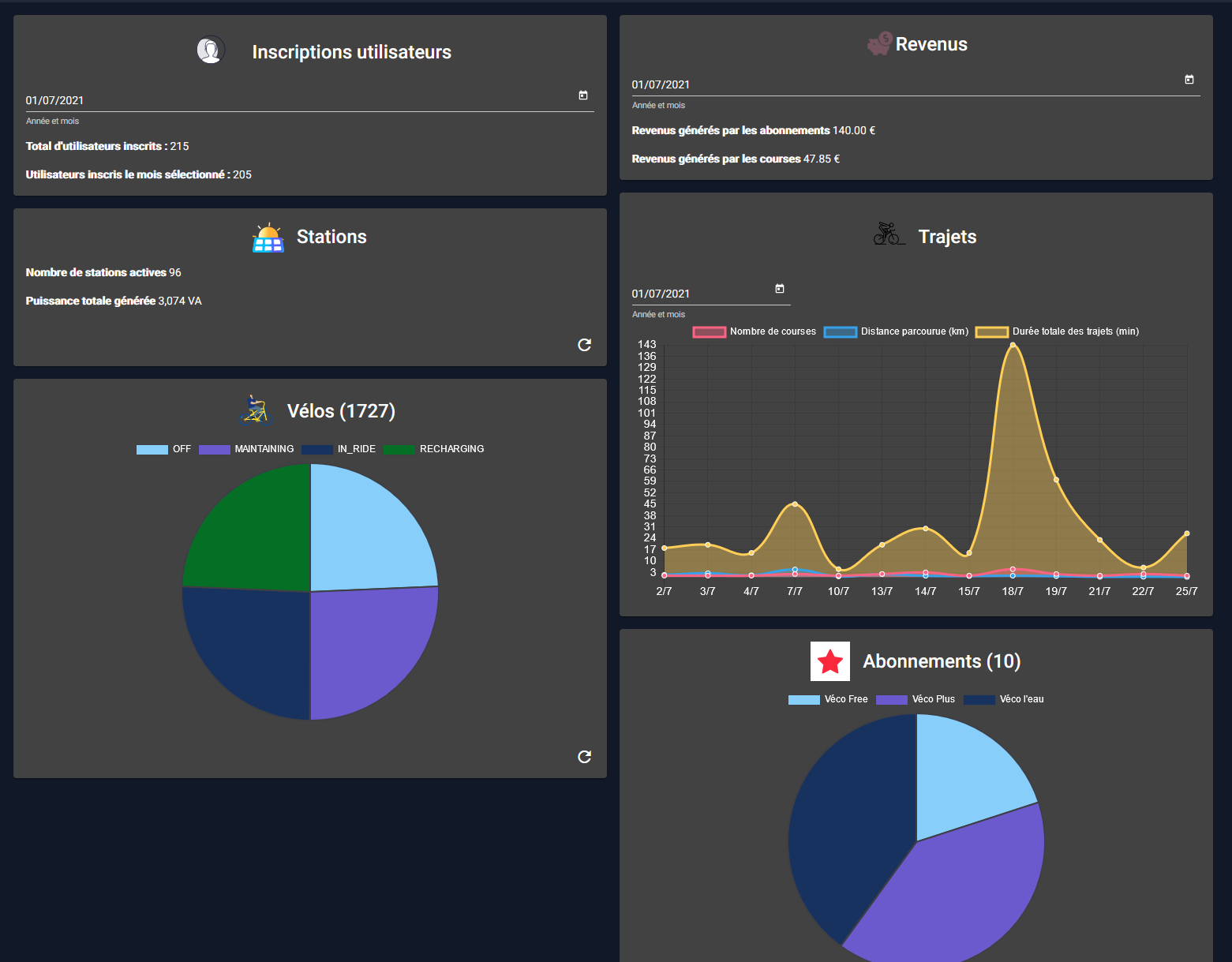This screenshot has width=1232, height=962.
Task: Click the purple MAINTAINING pie slice
Action: pos(365,646)
